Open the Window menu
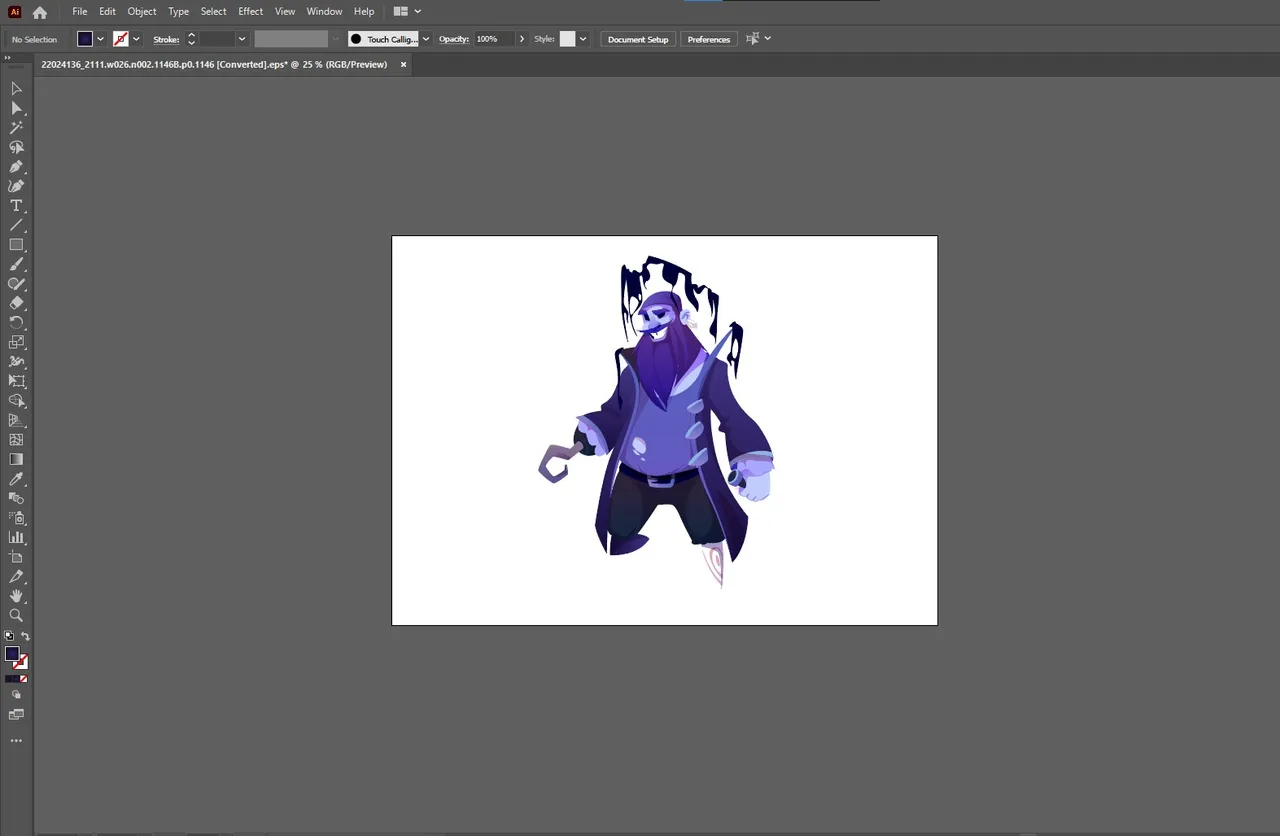Image resolution: width=1280 pixels, height=836 pixels. 324,12
